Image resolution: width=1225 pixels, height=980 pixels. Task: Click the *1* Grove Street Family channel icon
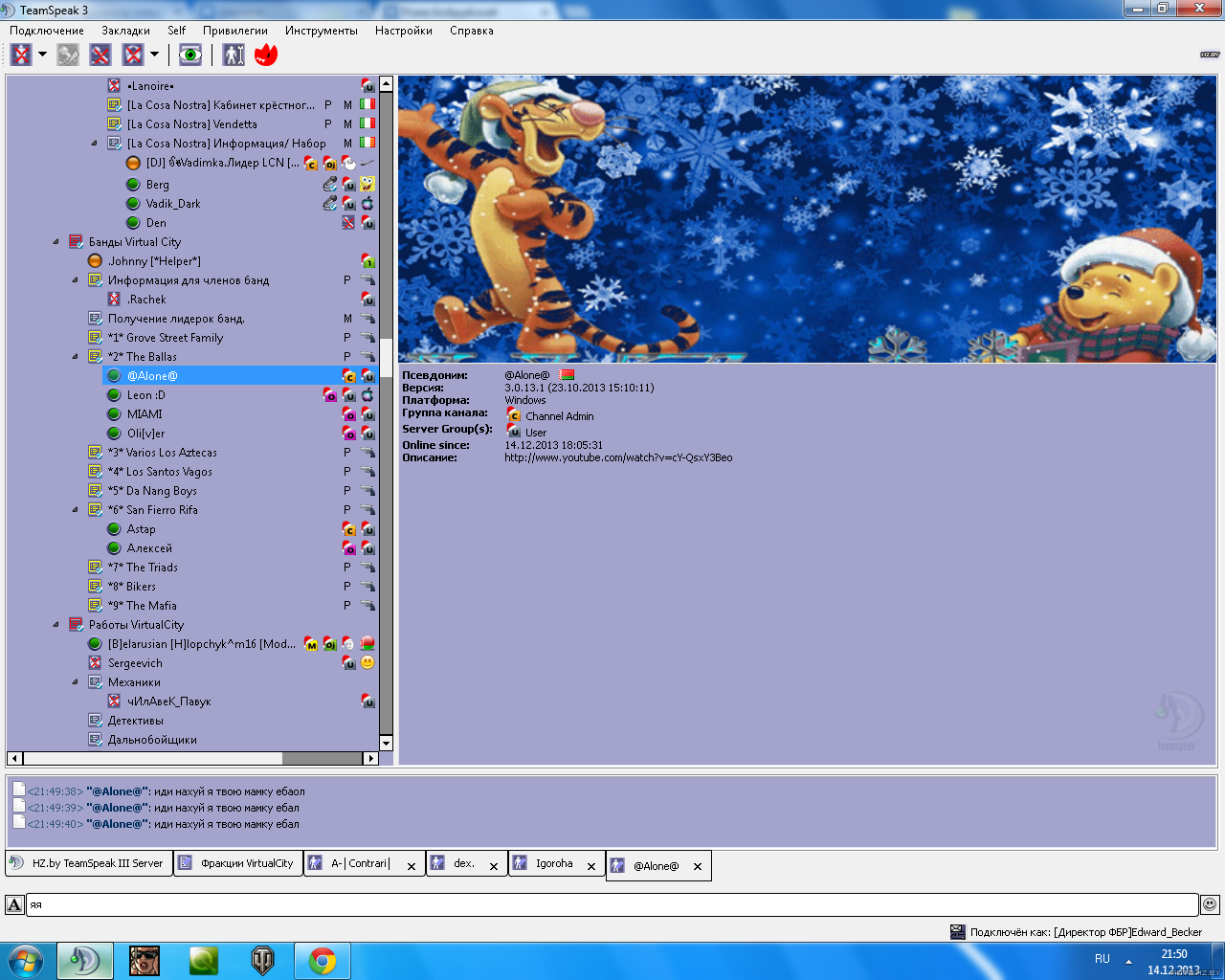[95, 338]
